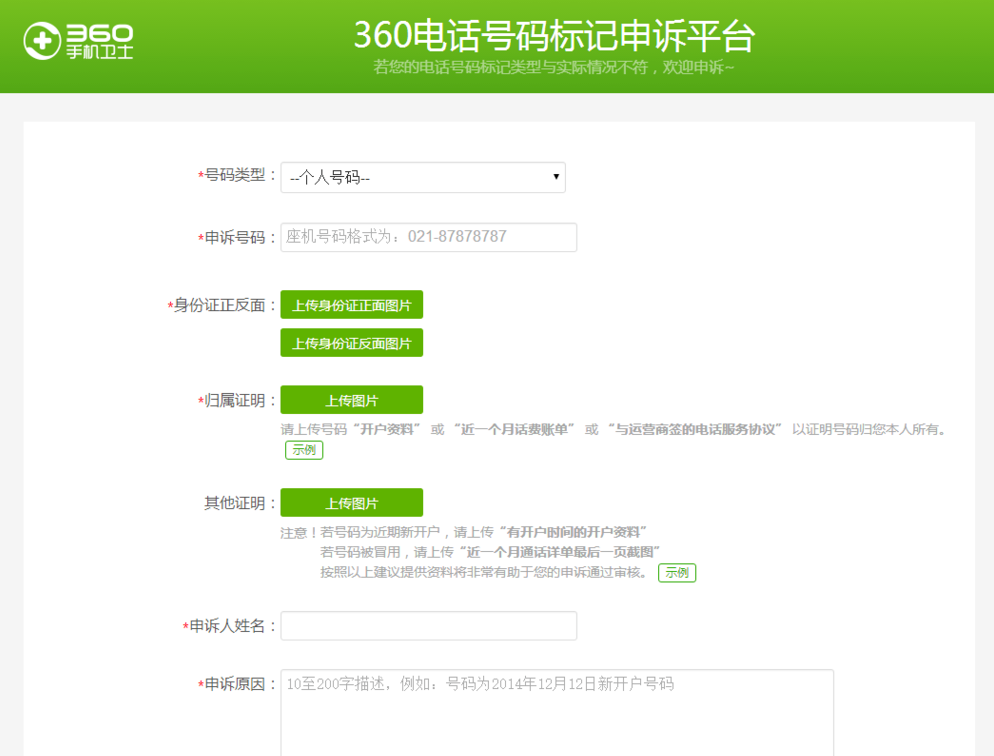Click the 360电话号码标记申诉平台 page title
994x756 pixels.
click(554, 35)
